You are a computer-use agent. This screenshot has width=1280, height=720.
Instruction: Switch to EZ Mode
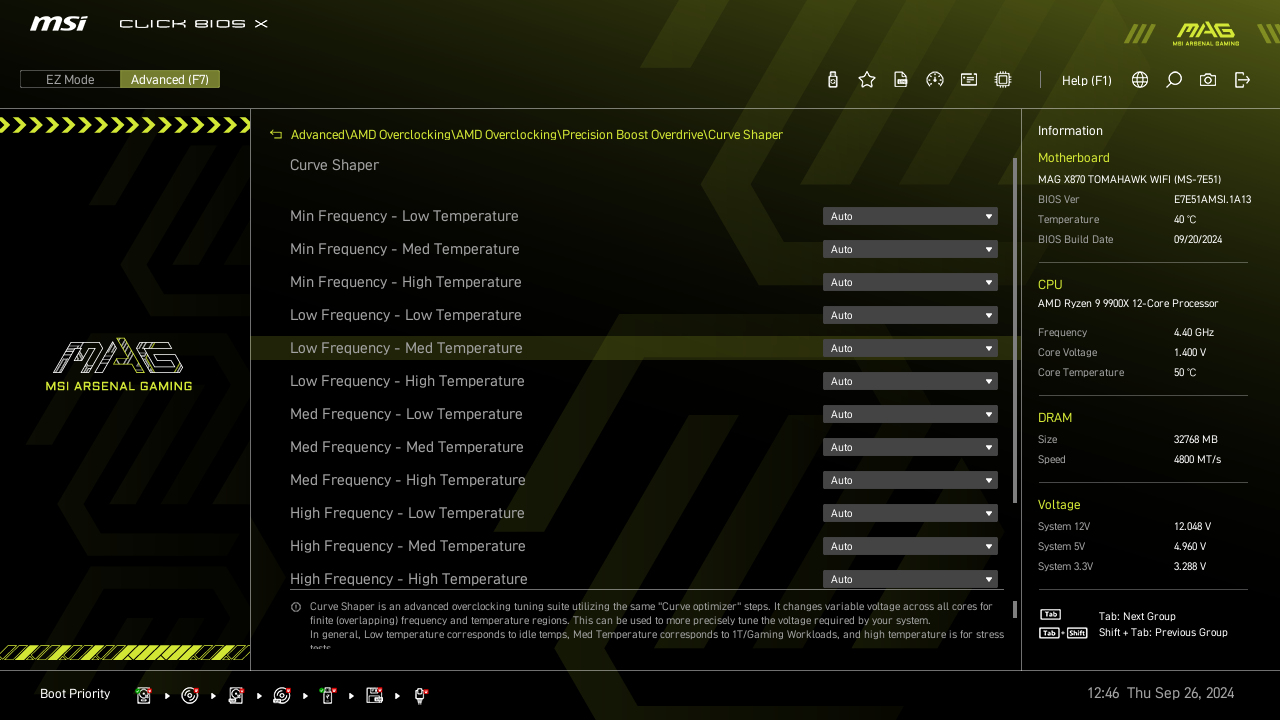[70, 80]
